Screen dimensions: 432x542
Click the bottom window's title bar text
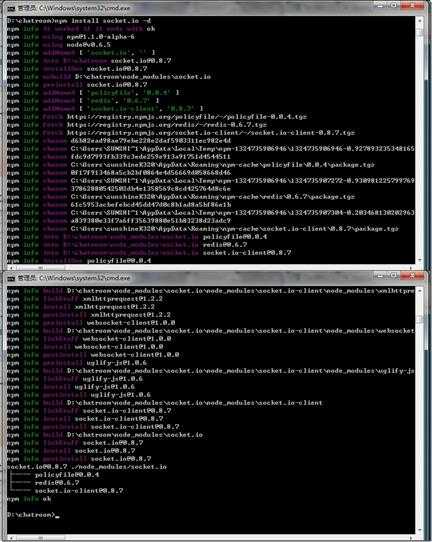(x=74, y=278)
